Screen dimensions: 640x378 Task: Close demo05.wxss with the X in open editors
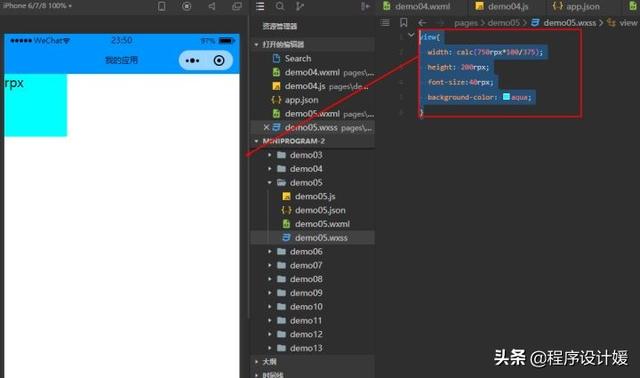coord(266,127)
